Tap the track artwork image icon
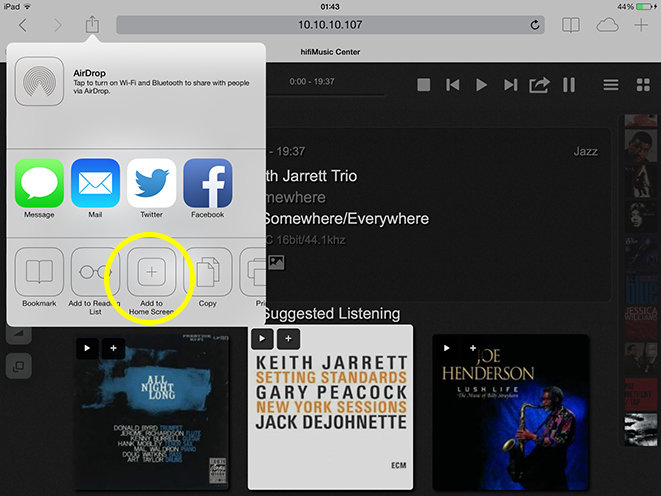The width and height of the screenshot is (661, 496). tap(277, 262)
